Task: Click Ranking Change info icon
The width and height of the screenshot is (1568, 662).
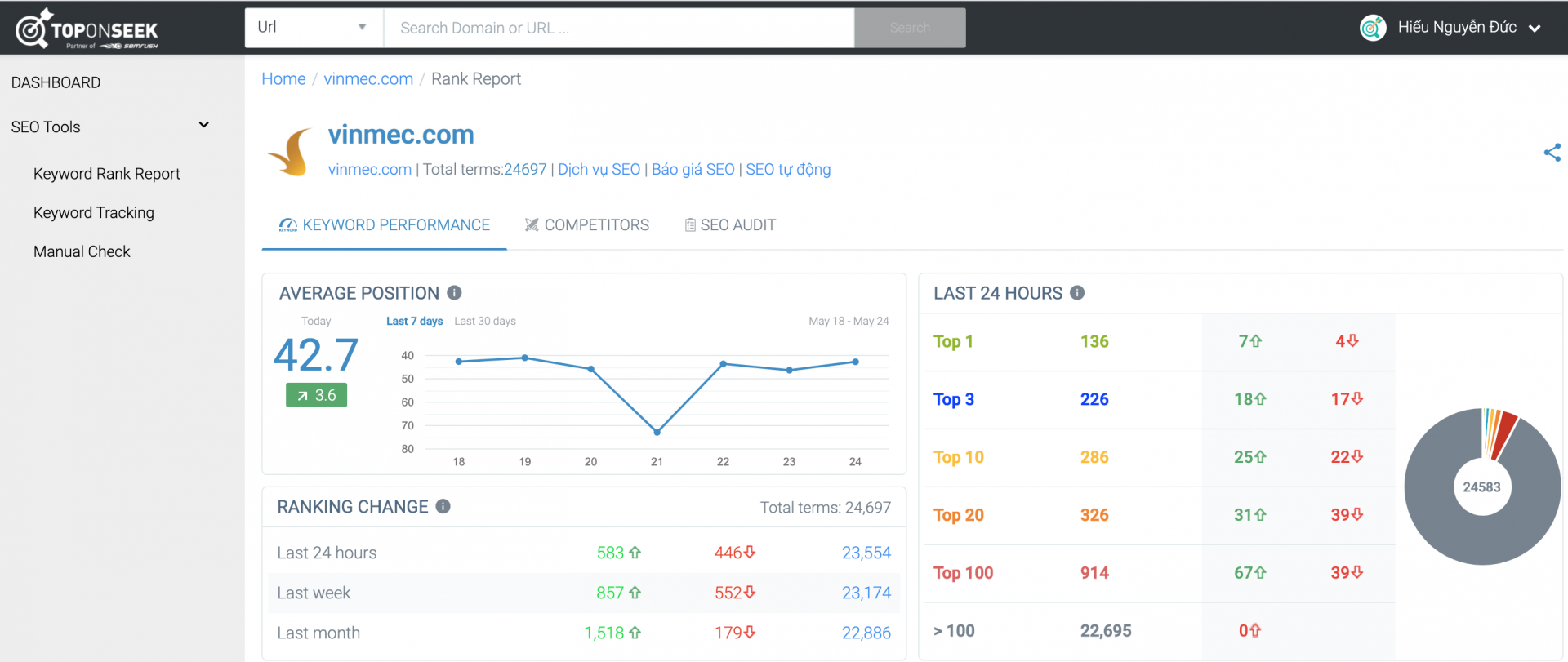Action: [x=443, y=507]
